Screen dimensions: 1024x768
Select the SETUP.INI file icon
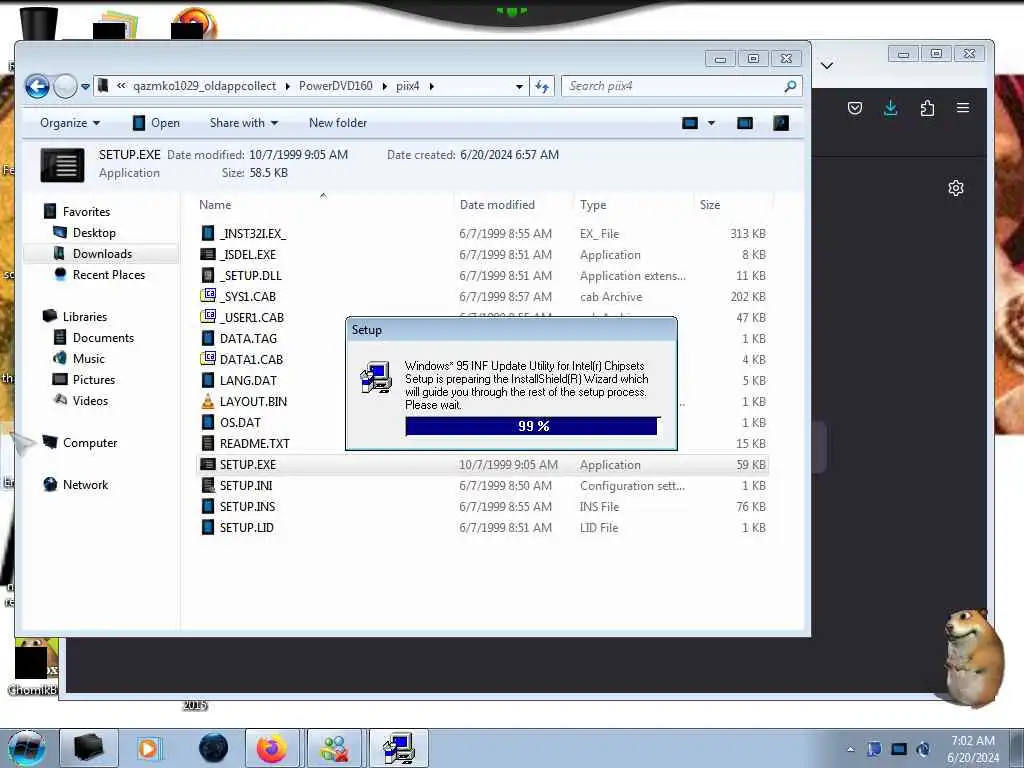pos(208,485)
